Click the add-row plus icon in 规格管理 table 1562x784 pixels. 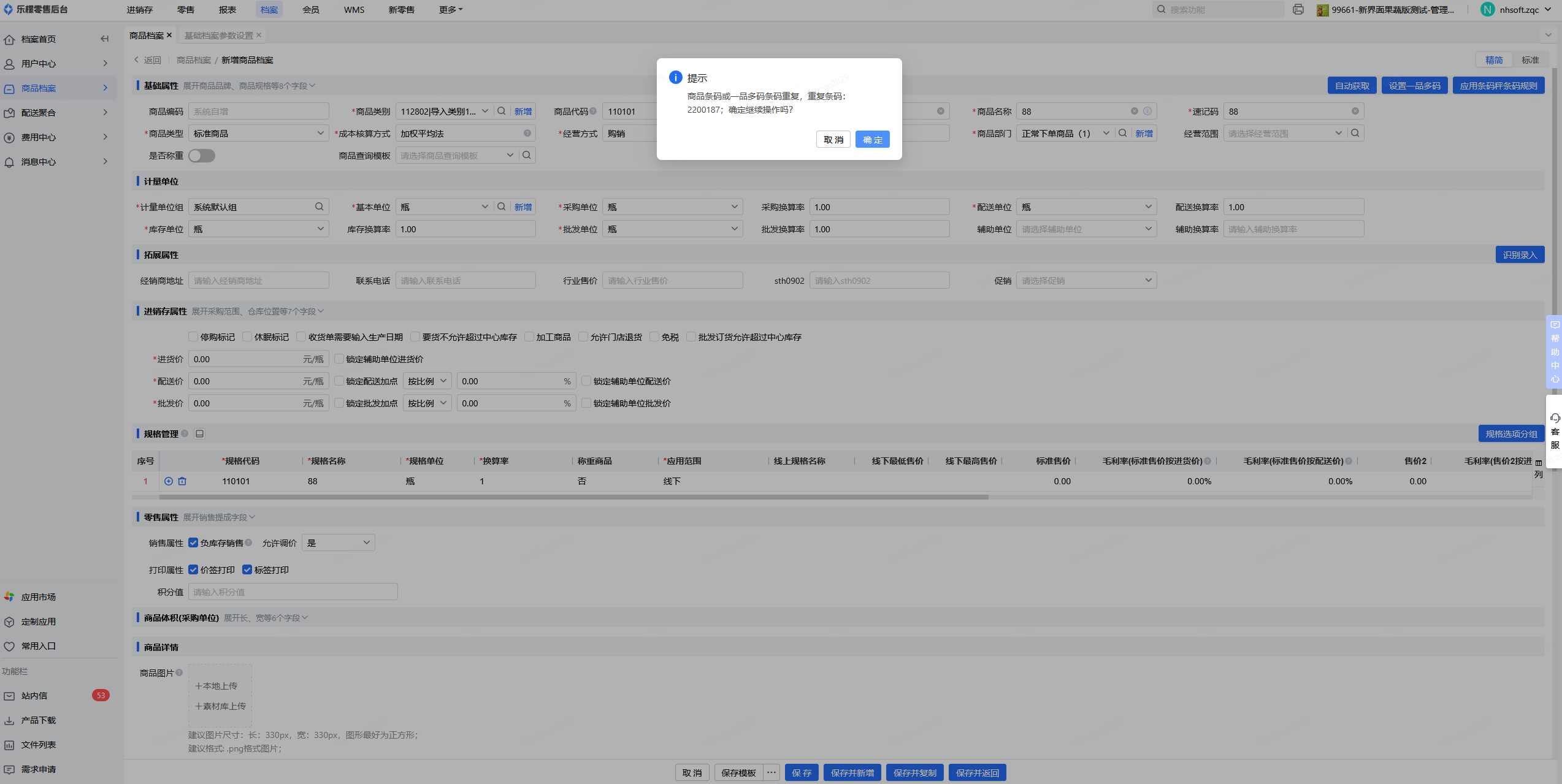(x=169, y=481)
